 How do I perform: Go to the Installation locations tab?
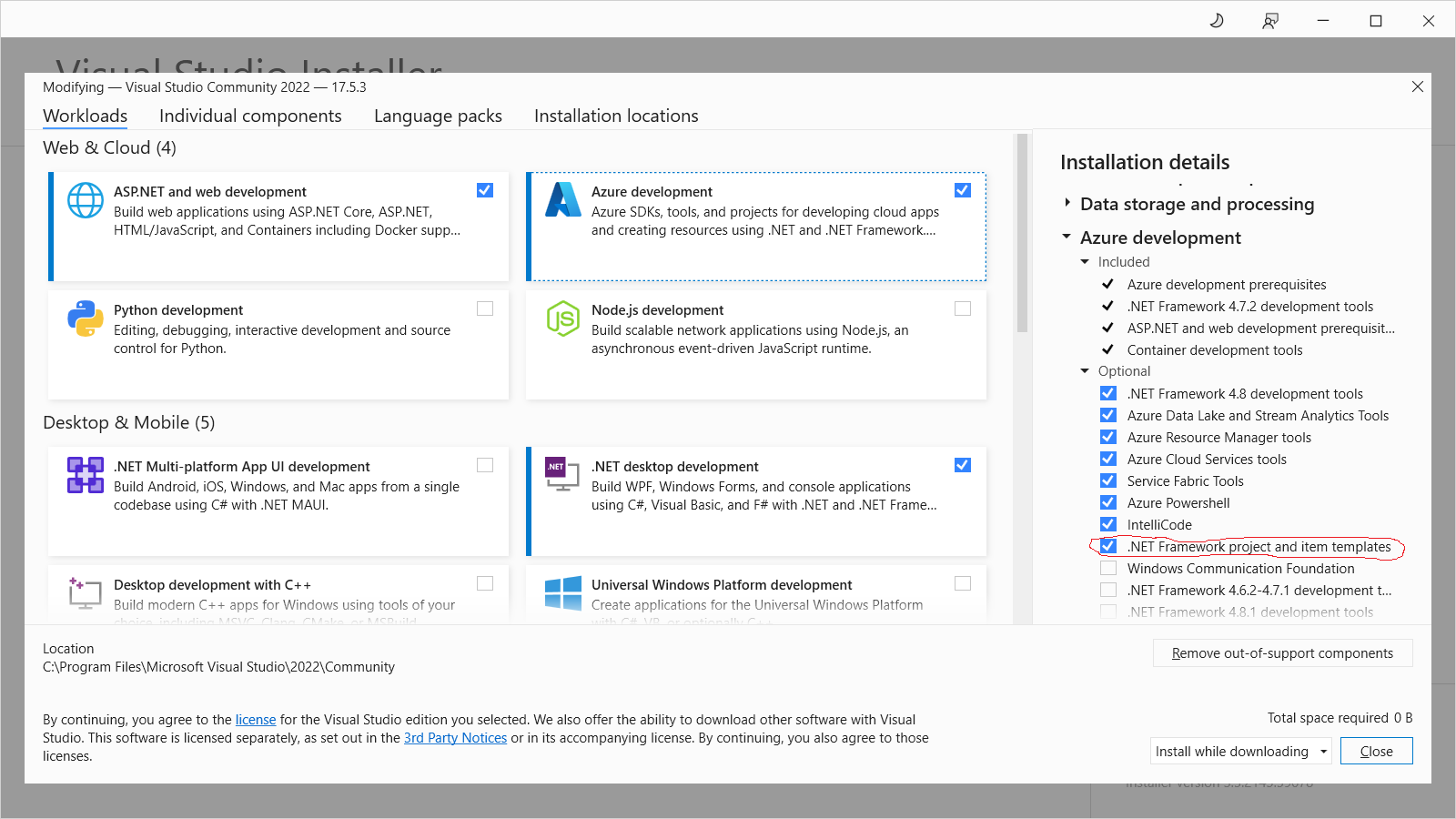(x=616, y=116)
